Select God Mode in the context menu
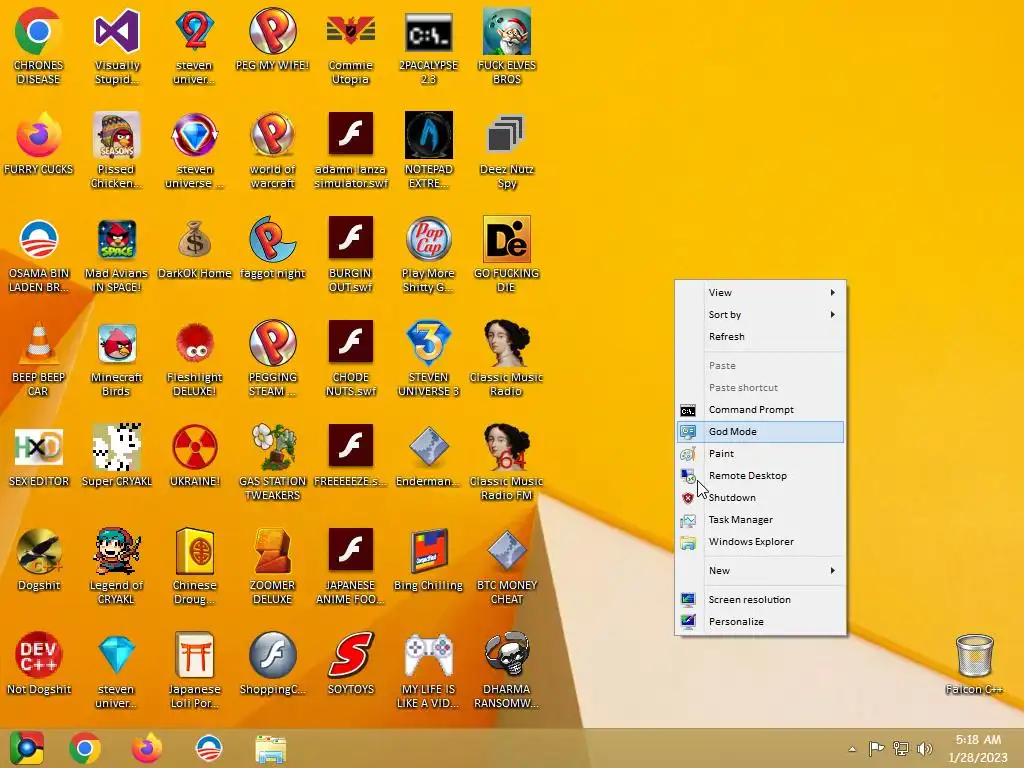This screenshot has height=768, width=1024. pos(760,432)
